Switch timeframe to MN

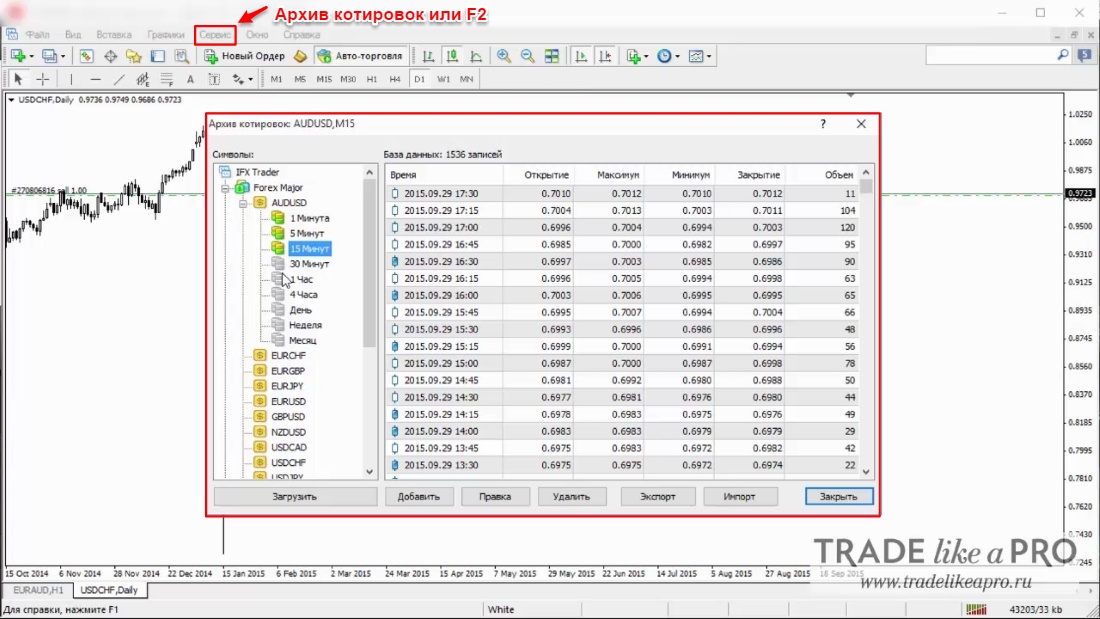(467, 79)
